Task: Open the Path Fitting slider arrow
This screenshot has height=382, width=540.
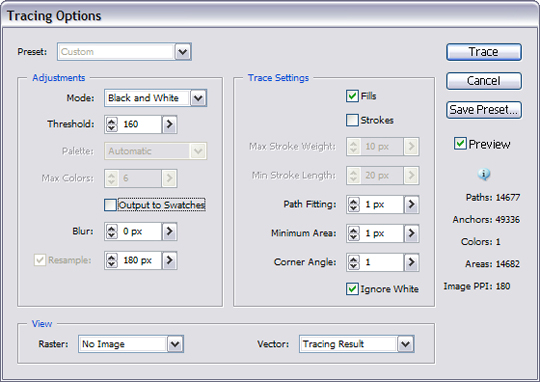Action: [411, 204]
